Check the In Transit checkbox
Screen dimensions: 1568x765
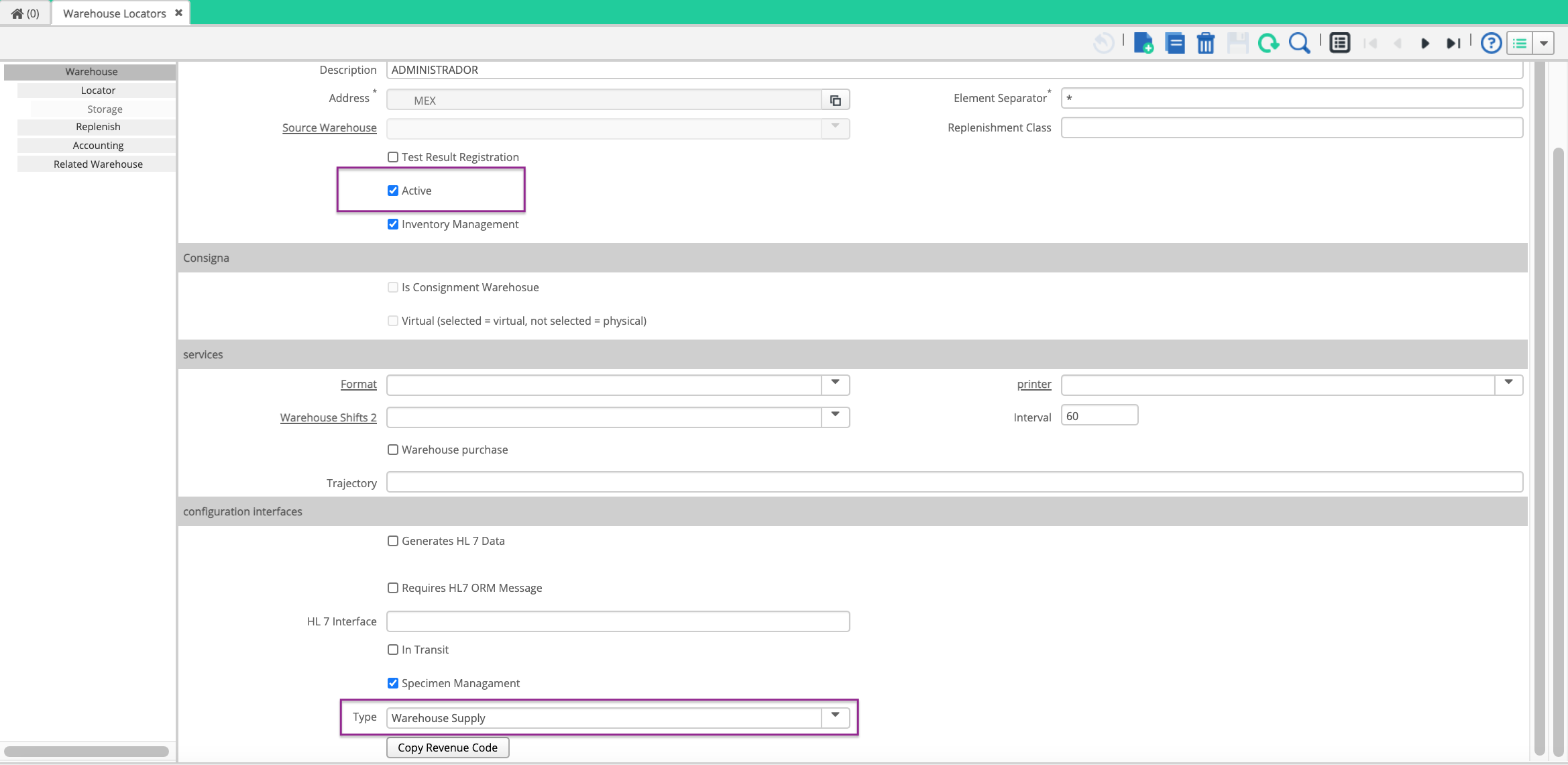pos(393,649)
